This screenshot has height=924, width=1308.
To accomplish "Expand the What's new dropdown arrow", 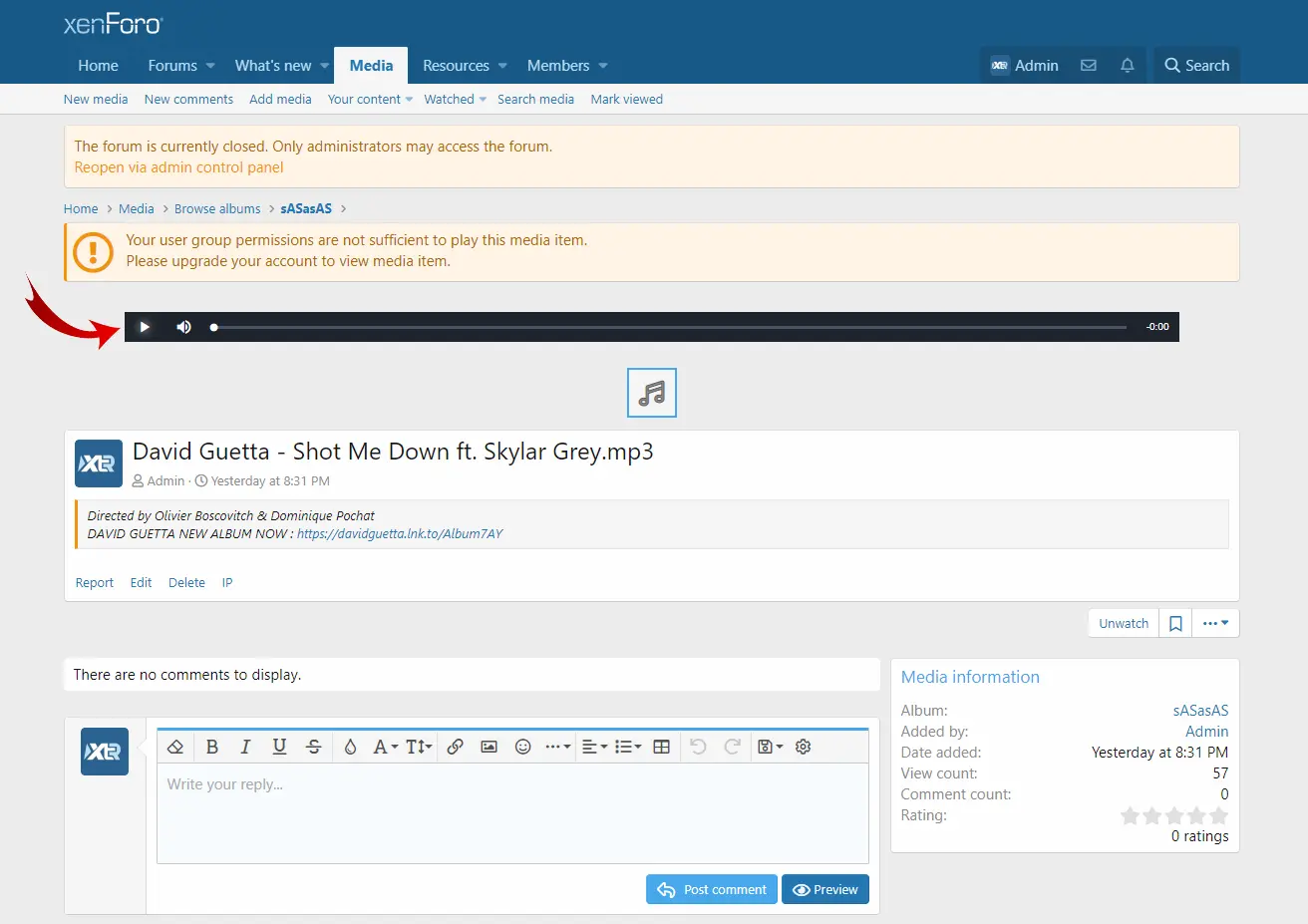I will click(x=324, y=66).
